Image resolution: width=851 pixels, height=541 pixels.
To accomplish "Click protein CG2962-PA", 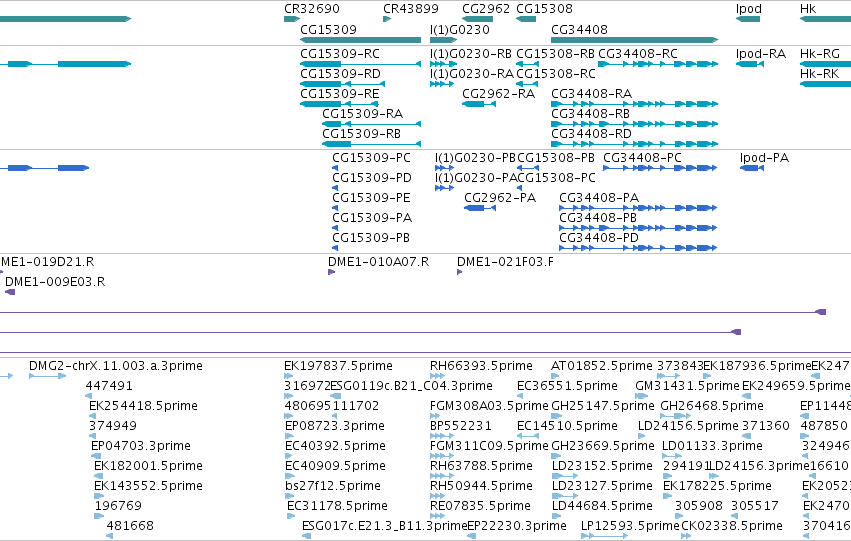I will click(480, 208).
